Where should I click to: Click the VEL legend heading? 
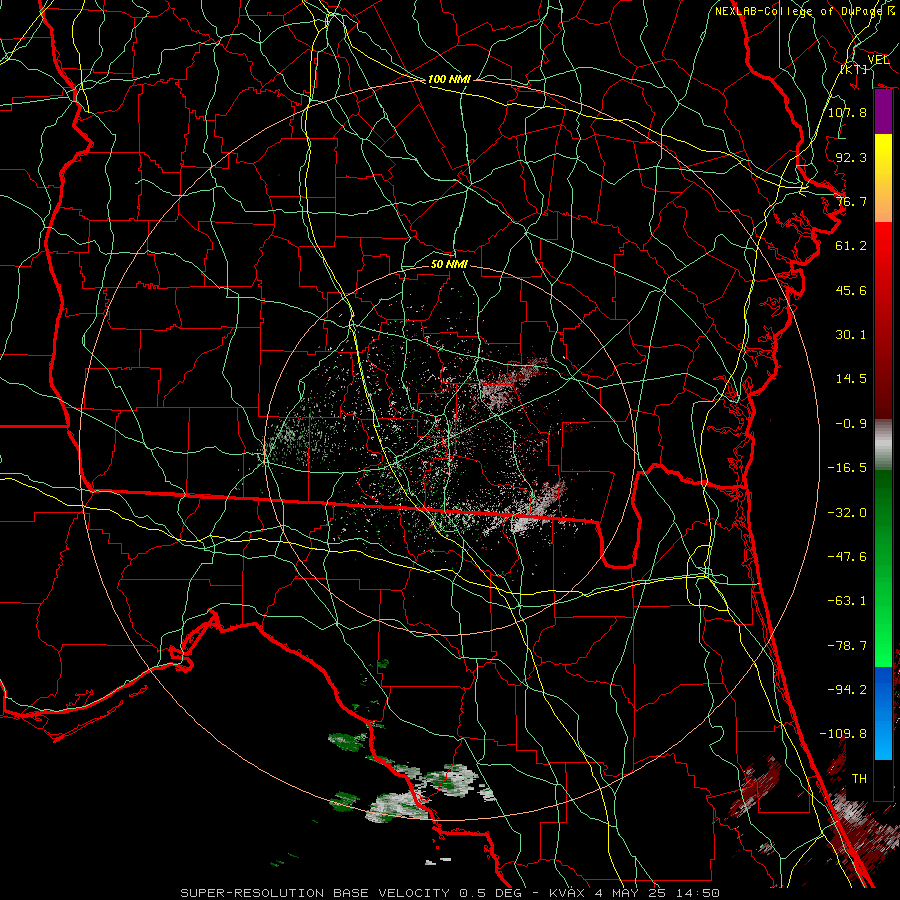click(x=878, y=60)
